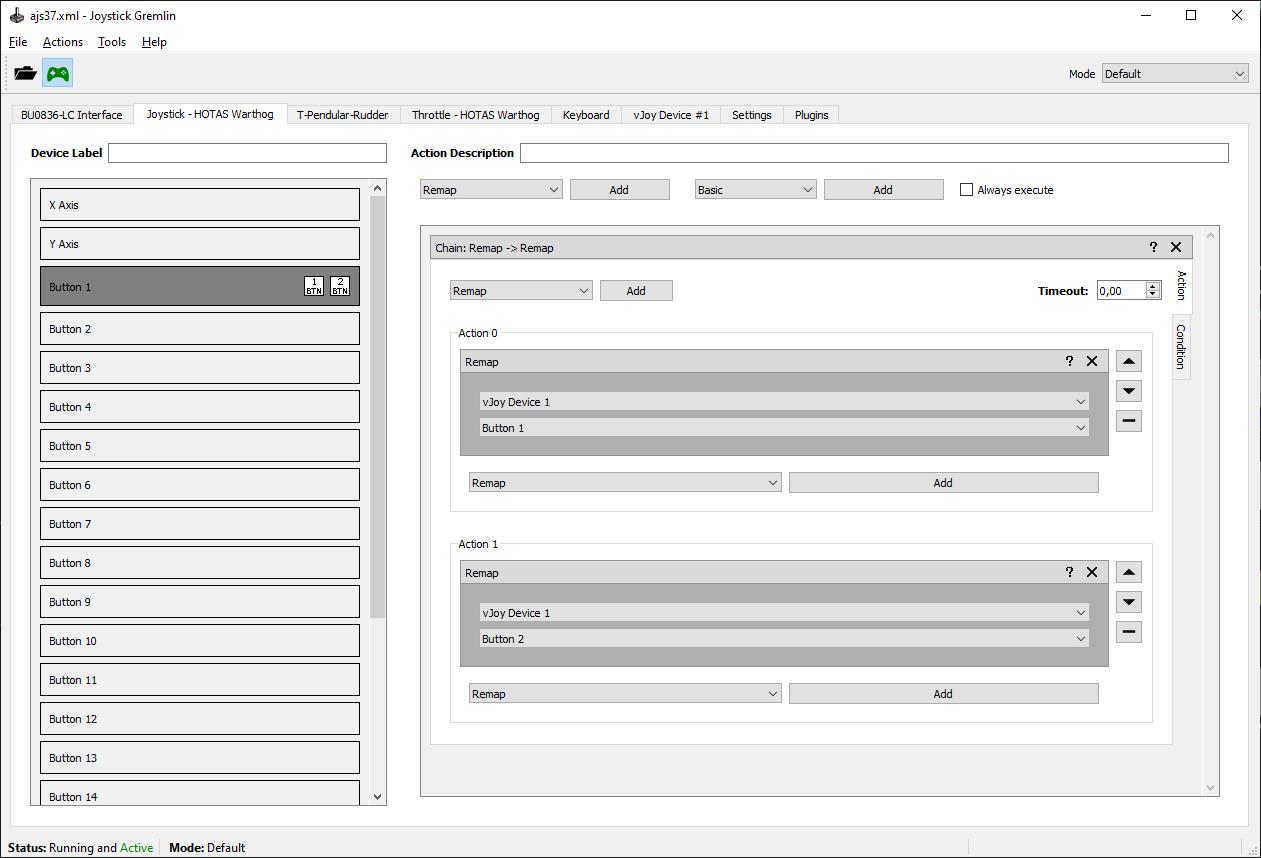Switch to BU0836-LC Interface tab
The width and height of the screenshot is (1261, 858).
pos(72,115)
